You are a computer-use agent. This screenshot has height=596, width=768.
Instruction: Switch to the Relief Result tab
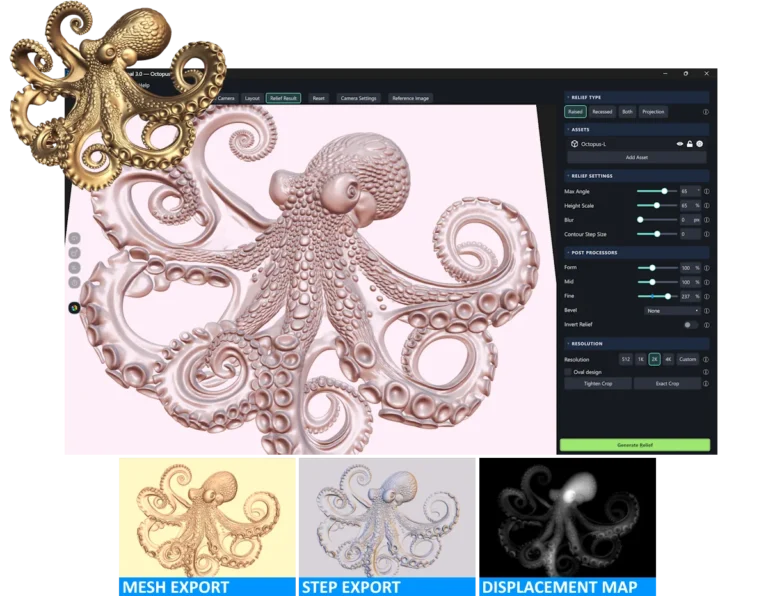pyautogui.click(x=283, y=98)
